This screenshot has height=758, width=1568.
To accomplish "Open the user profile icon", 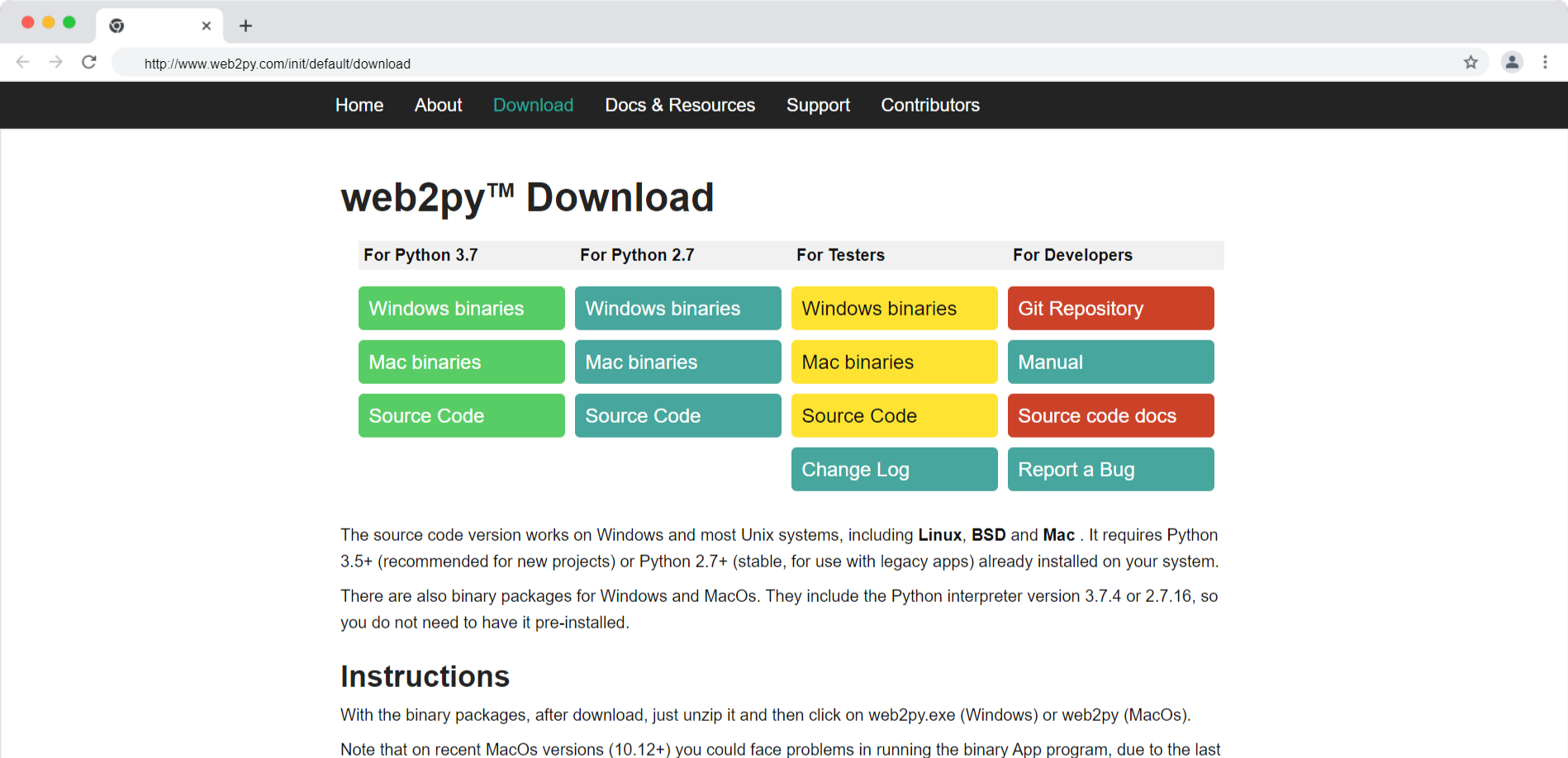I will click(1512, 62).
